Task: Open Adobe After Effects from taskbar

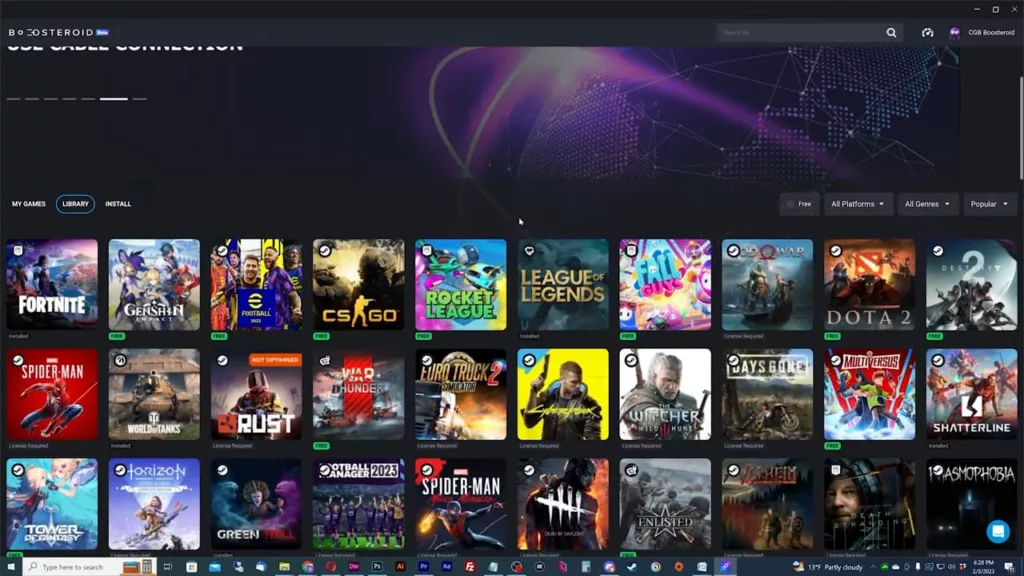Action: 447,567
